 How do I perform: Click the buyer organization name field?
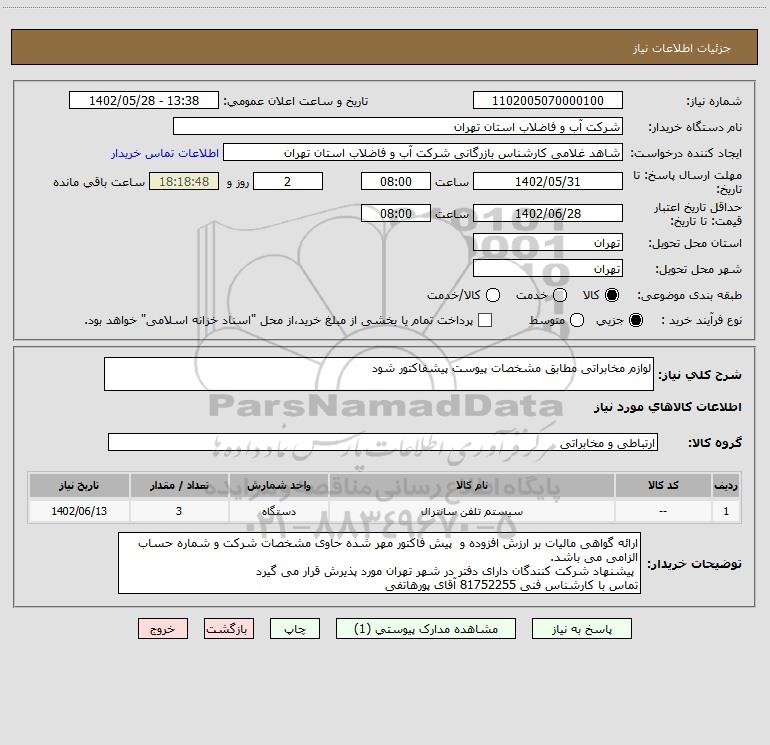[x=398, y=127]
